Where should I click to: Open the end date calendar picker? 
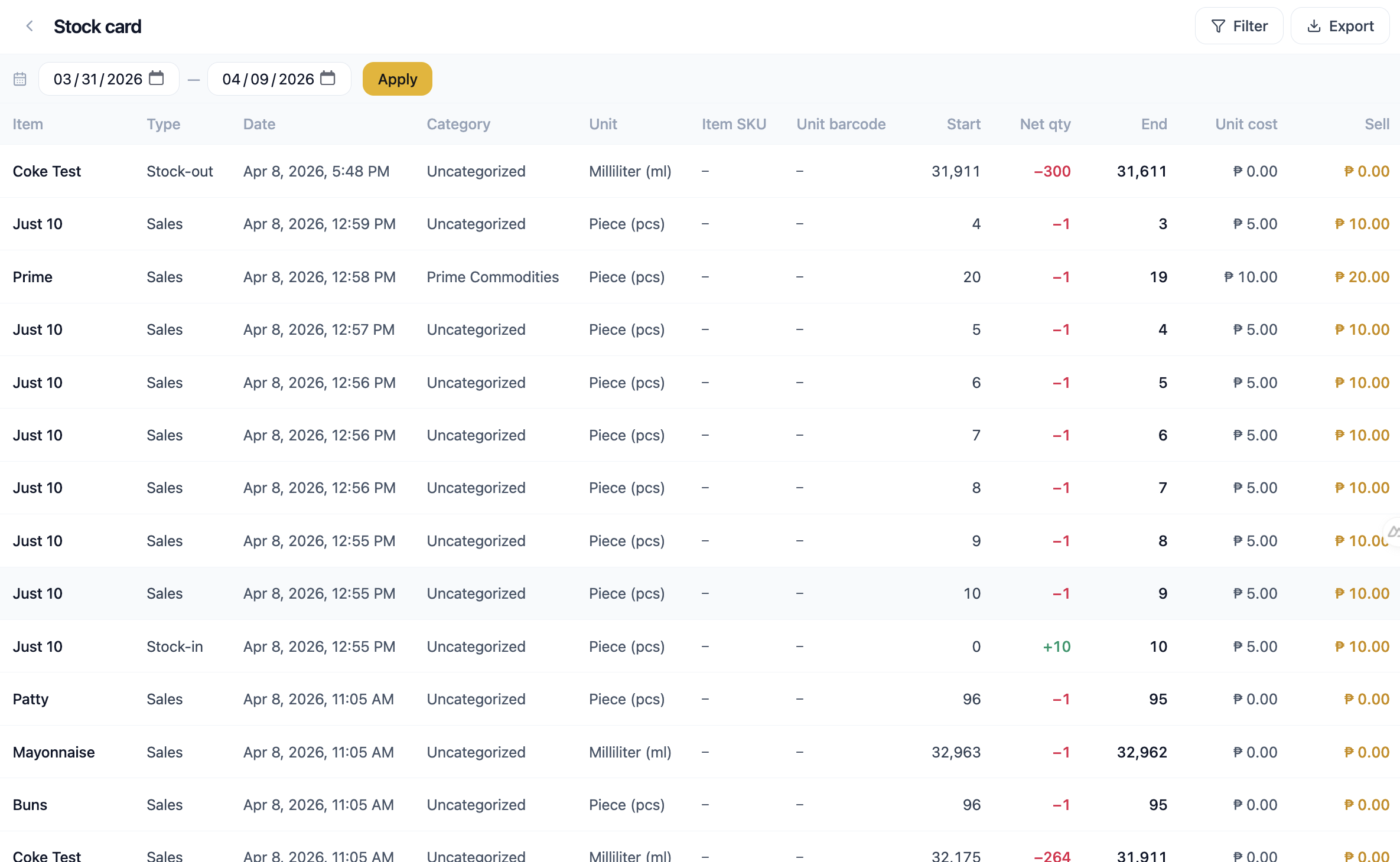point(328,78)
